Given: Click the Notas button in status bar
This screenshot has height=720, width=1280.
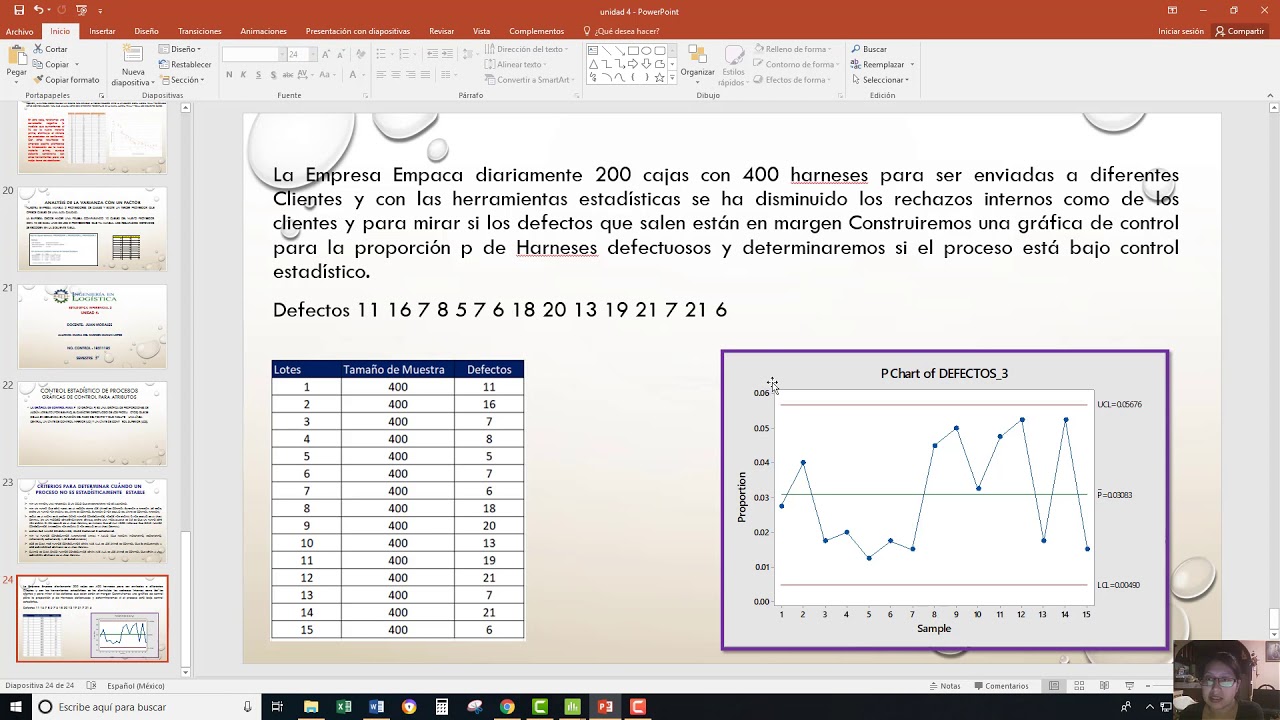Looking at the screenshot, I should (x=945, y=686).
